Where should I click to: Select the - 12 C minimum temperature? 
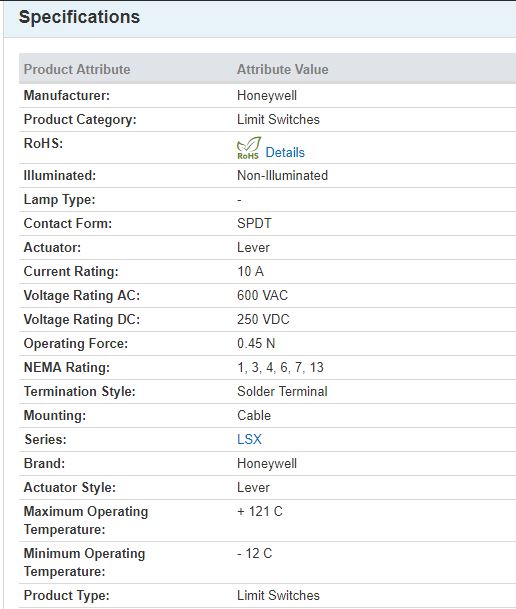[x=255, y=553]
